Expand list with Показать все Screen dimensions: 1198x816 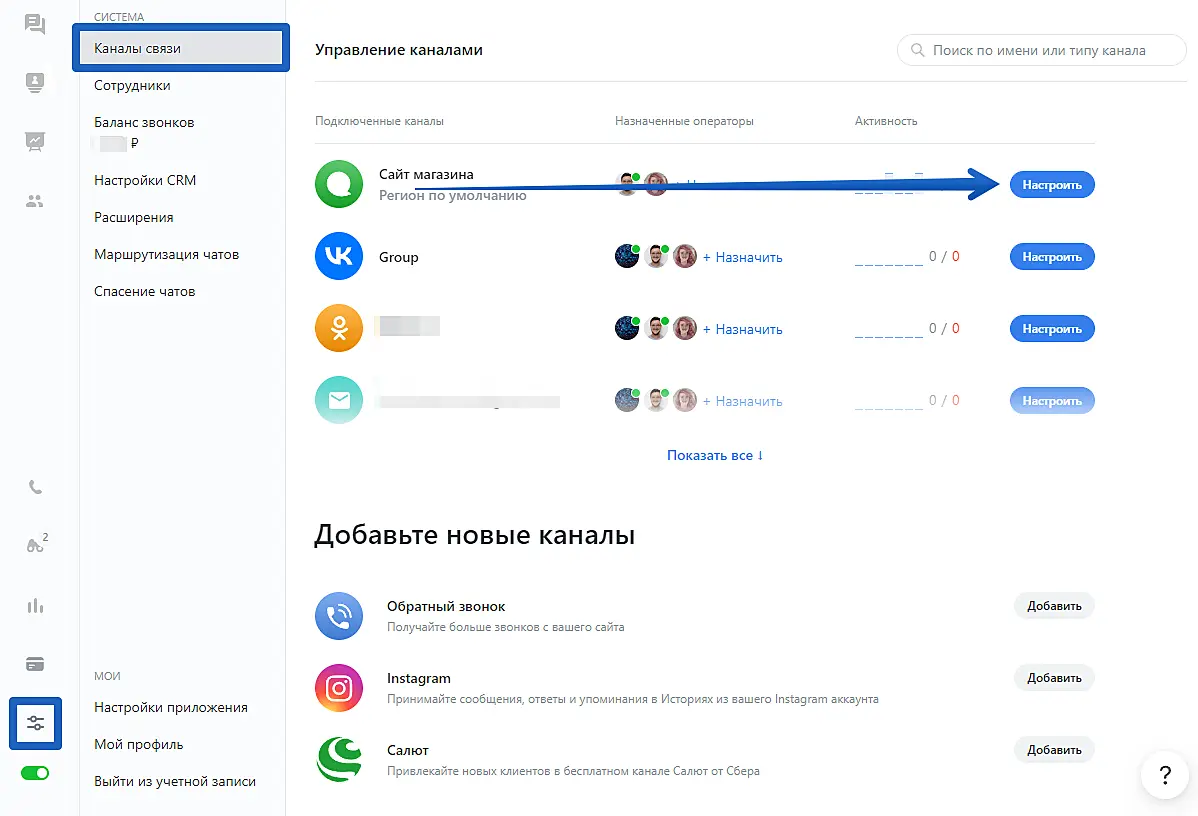pyautogui.click(x=715, y=455)
